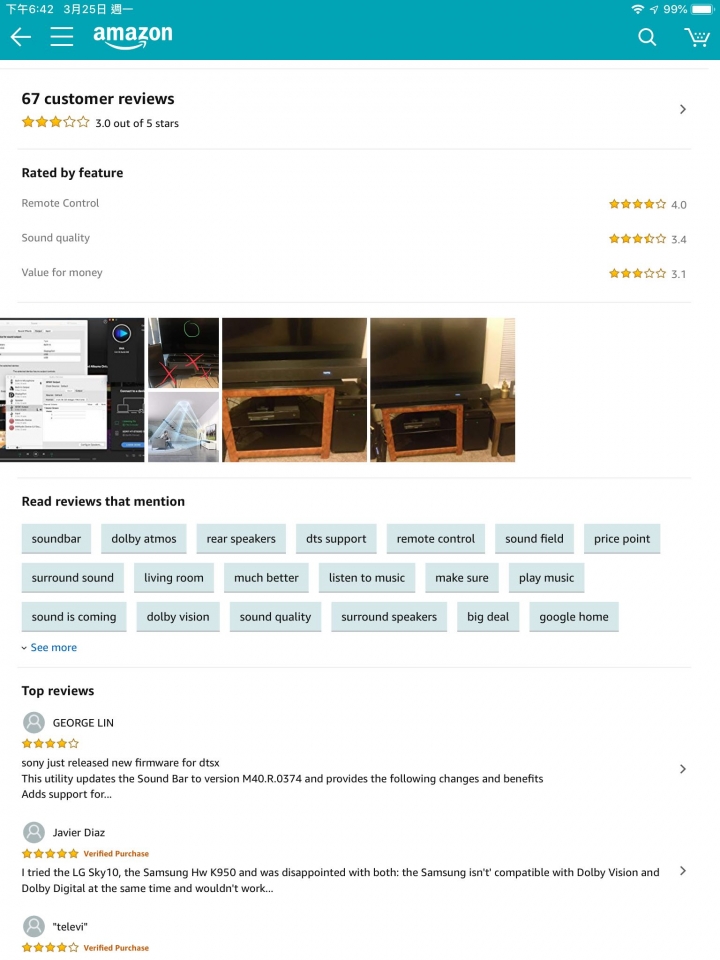
Task: Tap GEORGE LIN profile avatar
Action: pos(34,722)
